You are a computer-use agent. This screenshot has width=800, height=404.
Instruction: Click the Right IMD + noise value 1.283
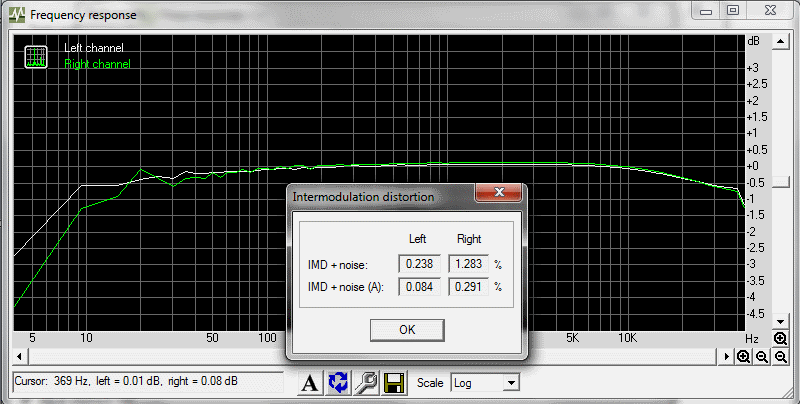[x=468, y=264]
